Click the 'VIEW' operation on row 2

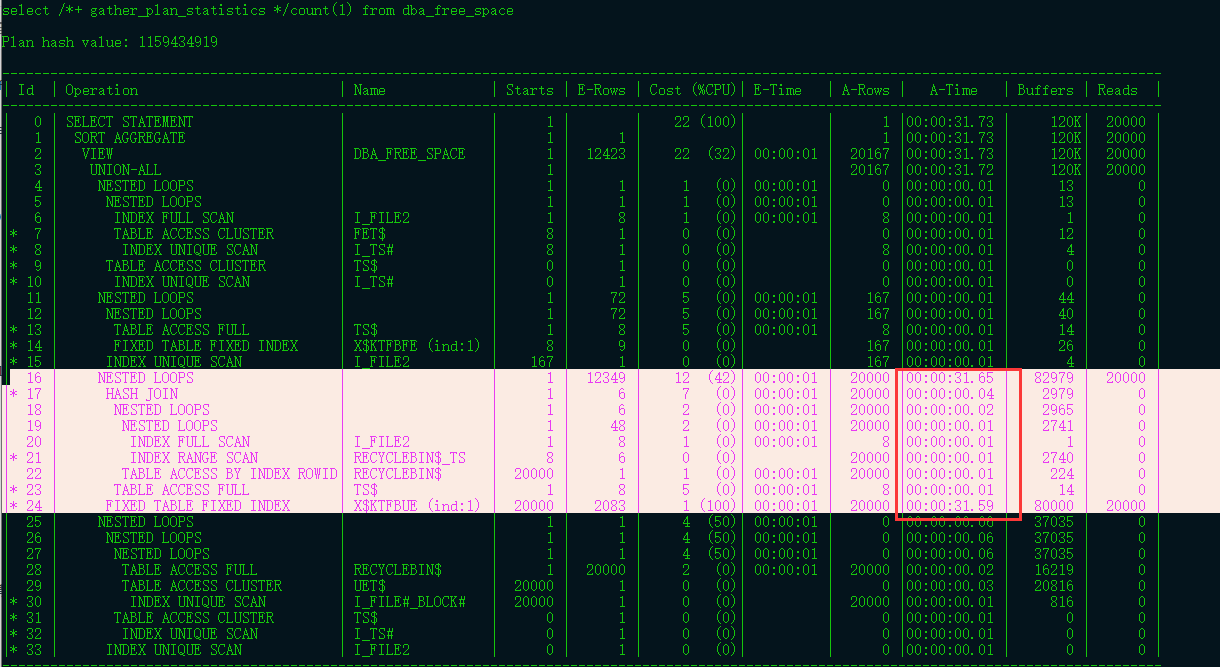pyautogui.click(x=98, y=154)
